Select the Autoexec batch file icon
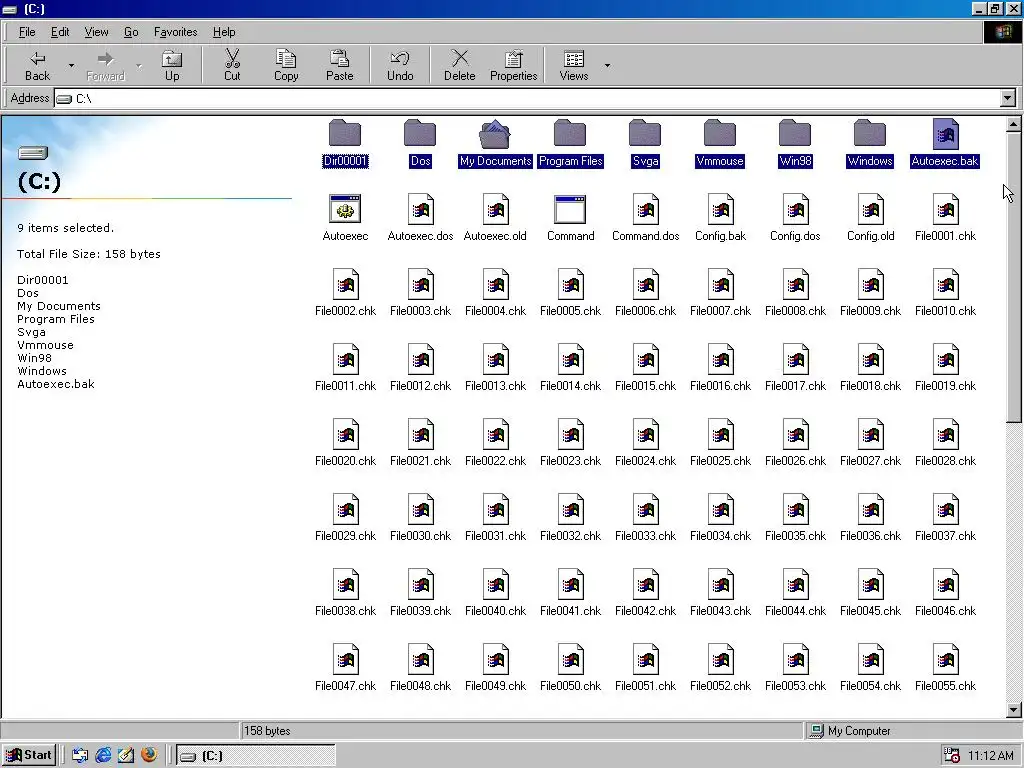This screenshot has height=768, width=1024. tap(345, 209)
